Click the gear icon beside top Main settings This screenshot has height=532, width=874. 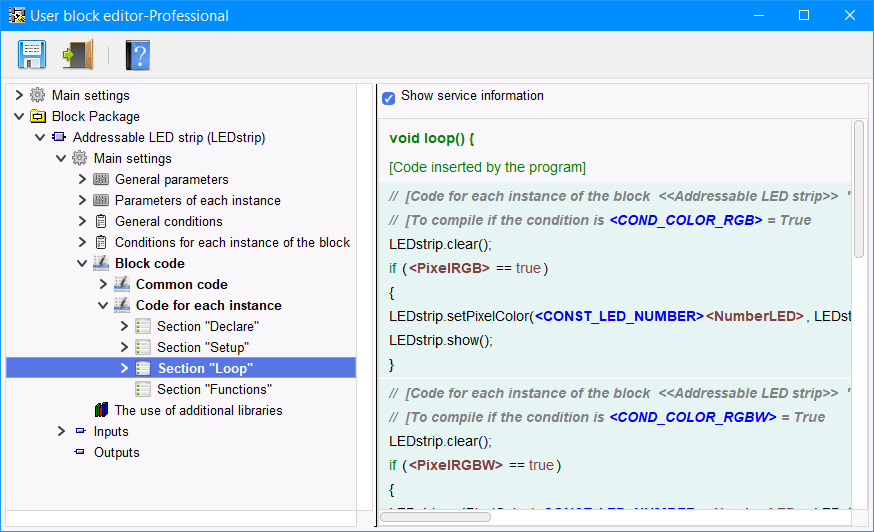tap(38, 96)
